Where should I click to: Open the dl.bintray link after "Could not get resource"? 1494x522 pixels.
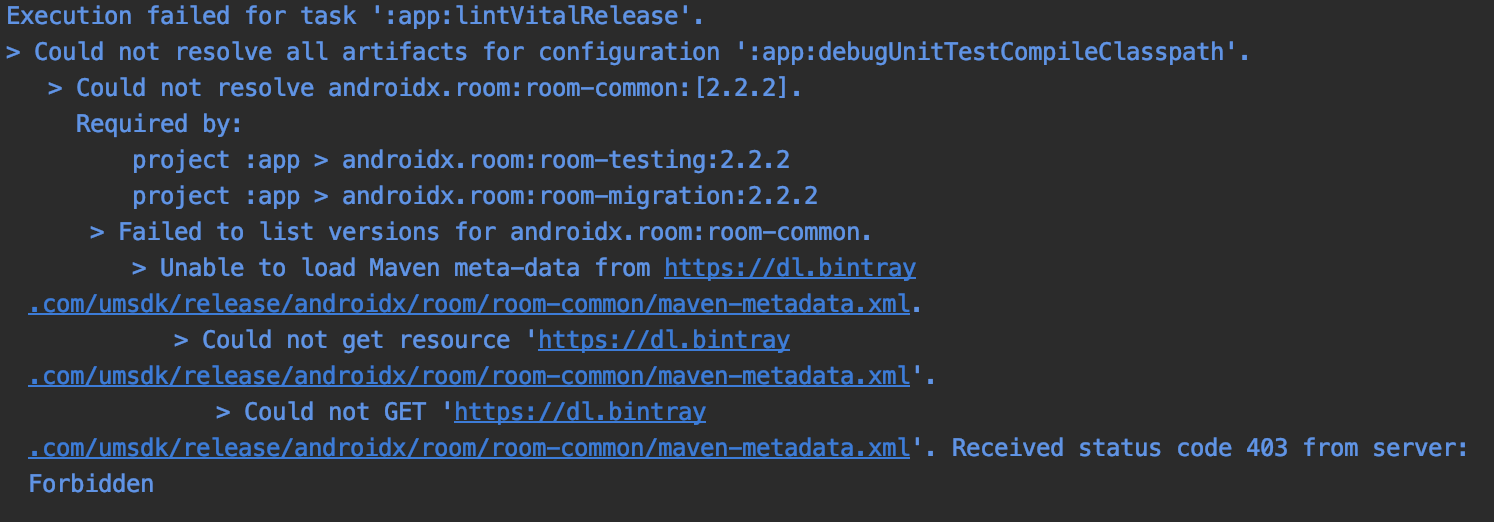[x=664, y=340]
